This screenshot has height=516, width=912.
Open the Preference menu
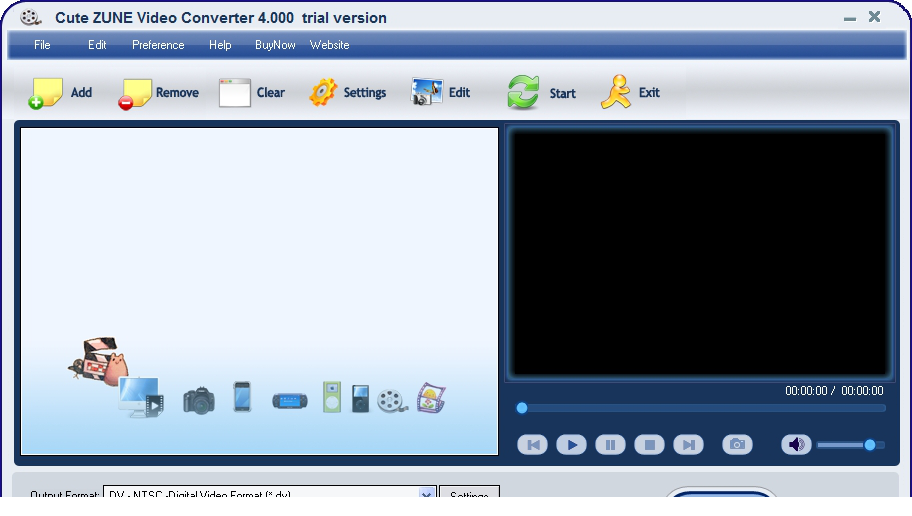[x=158, y=45]
